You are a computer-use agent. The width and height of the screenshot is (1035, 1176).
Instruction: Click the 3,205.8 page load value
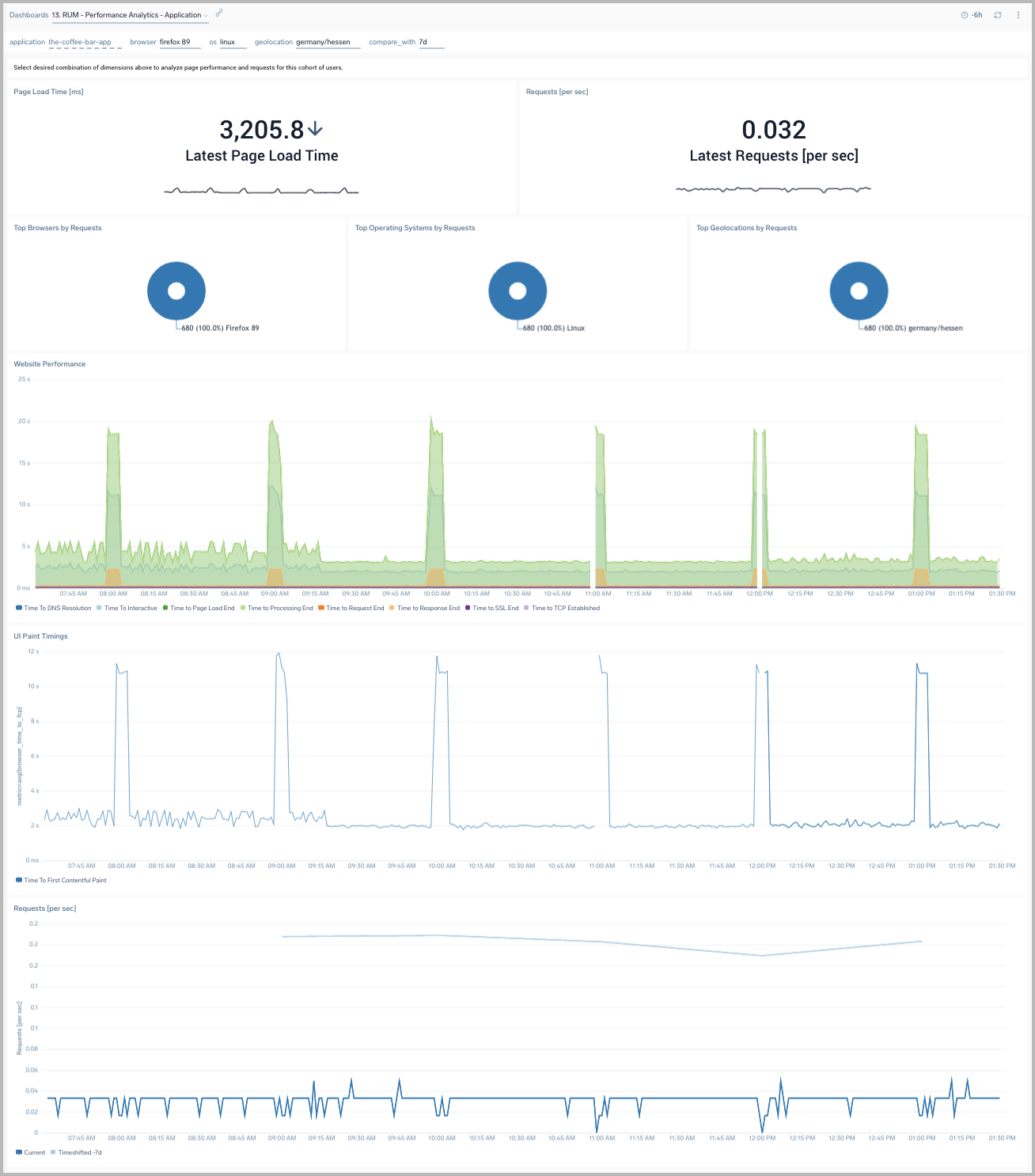pos(262,130)
